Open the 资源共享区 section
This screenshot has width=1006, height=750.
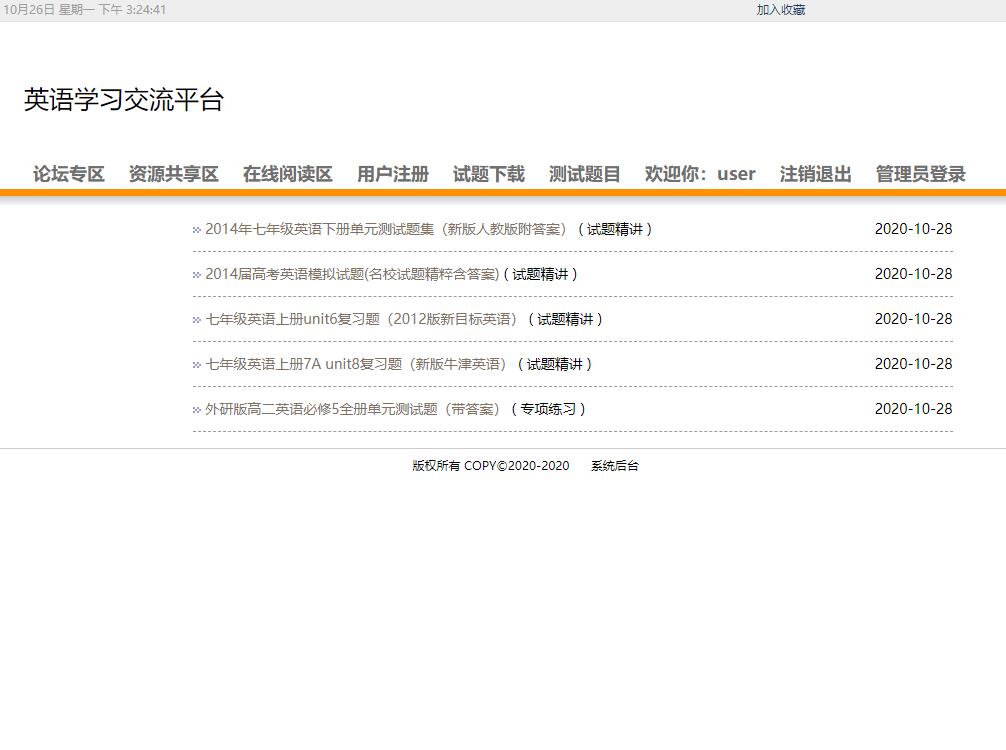174,173
